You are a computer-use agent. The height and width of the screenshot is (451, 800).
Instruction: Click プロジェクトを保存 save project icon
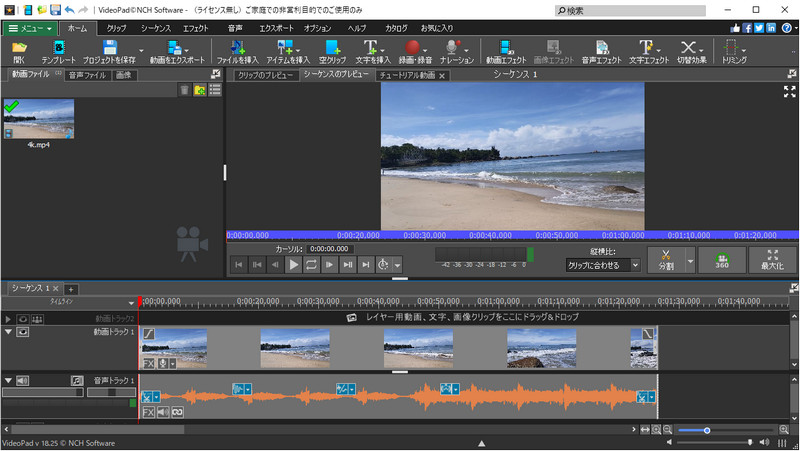pos(109,52)
